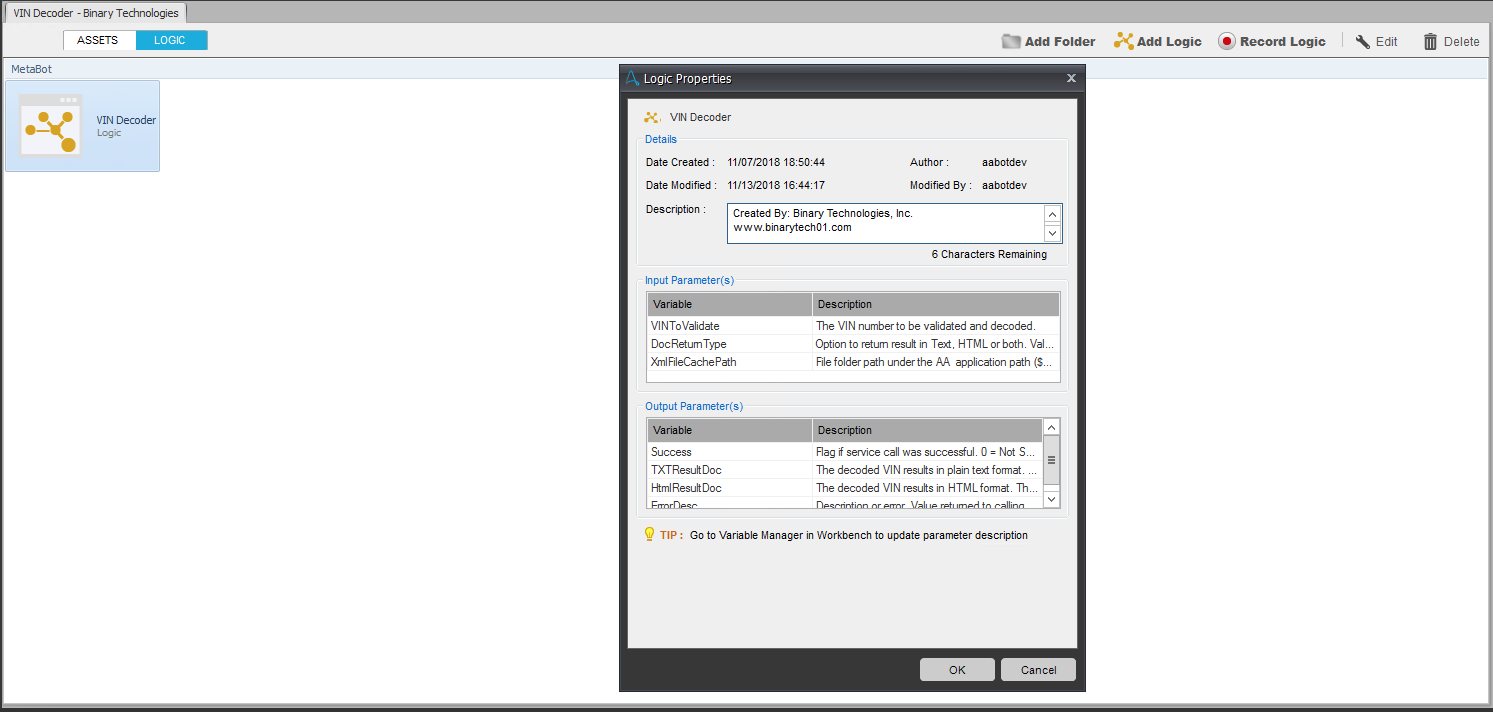Viewport: 1493px width, 712px height.
Task: Select the VIN Decoder - Binary Technologies tab
Action: point(96,13)
